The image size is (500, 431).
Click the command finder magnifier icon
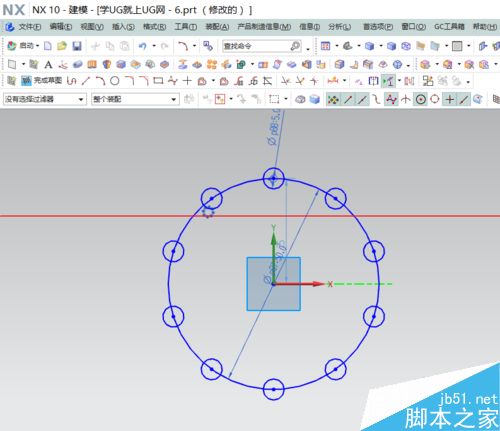(295, 46)
